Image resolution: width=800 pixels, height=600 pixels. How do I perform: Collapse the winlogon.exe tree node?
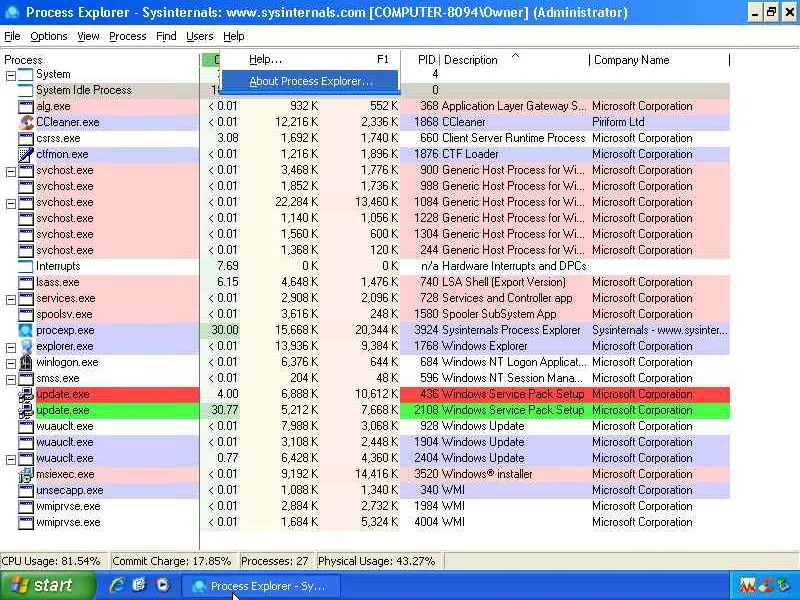(11, 364)
